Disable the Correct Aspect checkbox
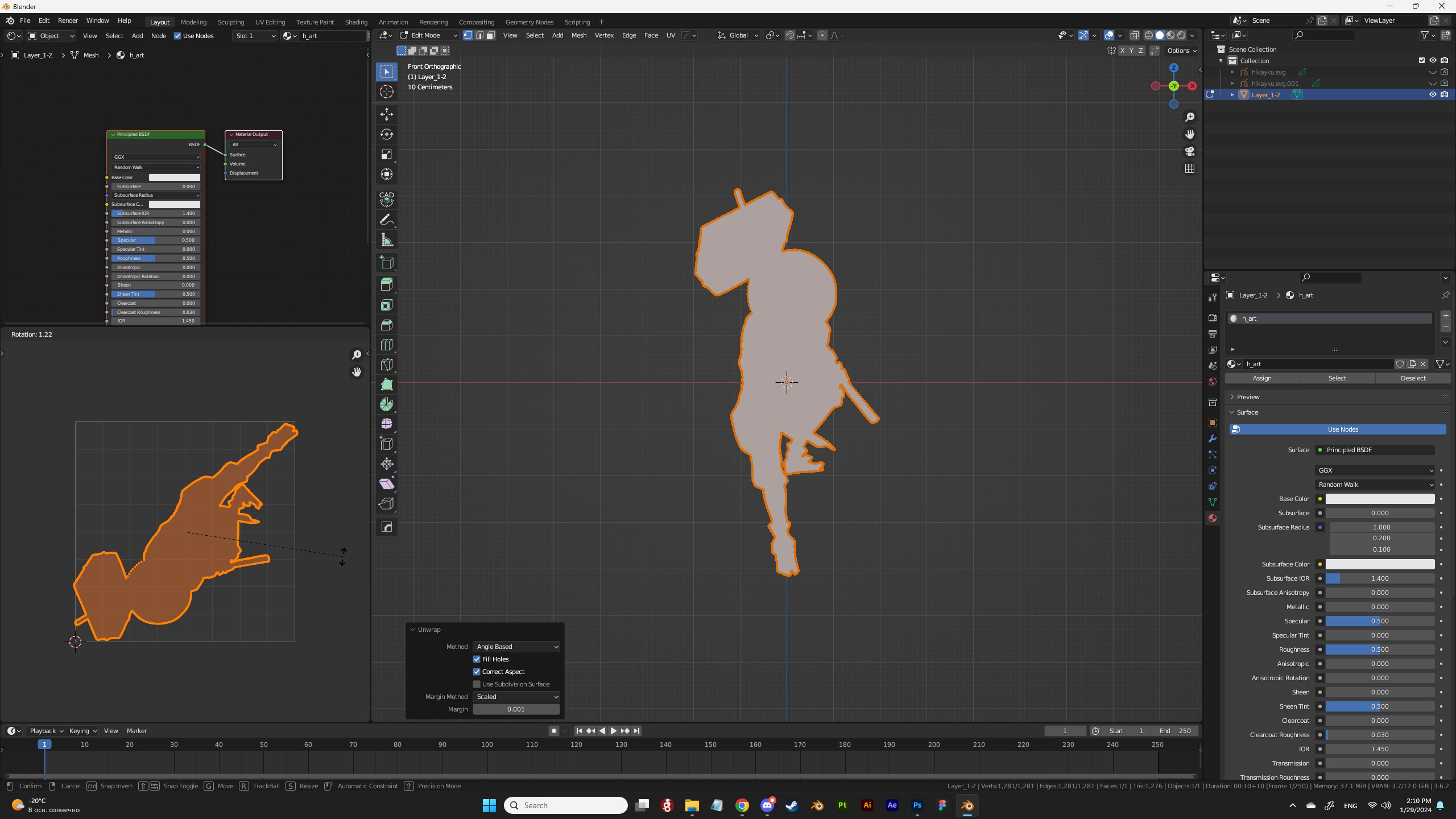Viewport: 1456px width, 819px height. click(x=477, y=672)
